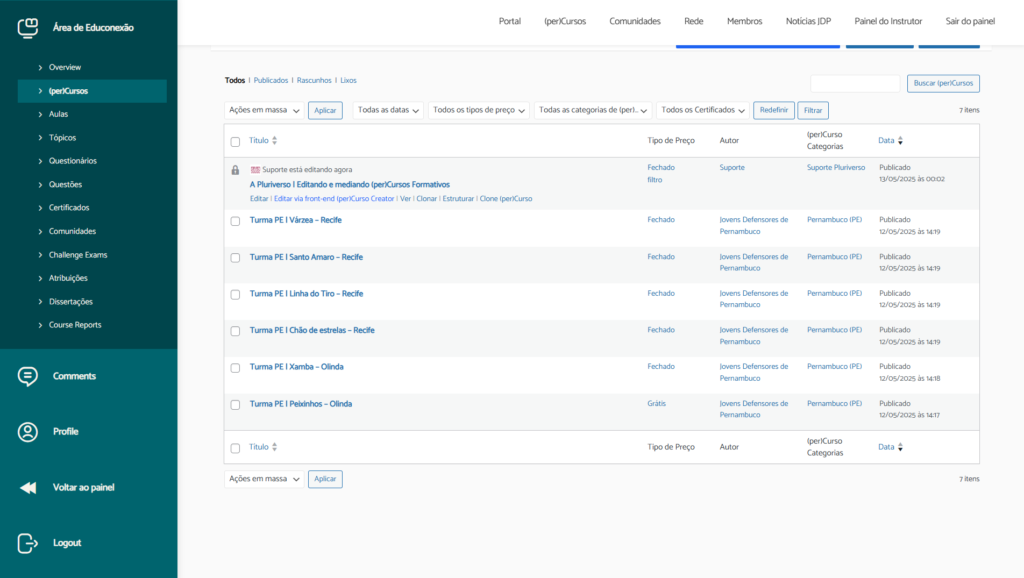Tick the select-all checkbox in table header
The height and width of the screenshot is (578, 1024).
pos(235,142)
